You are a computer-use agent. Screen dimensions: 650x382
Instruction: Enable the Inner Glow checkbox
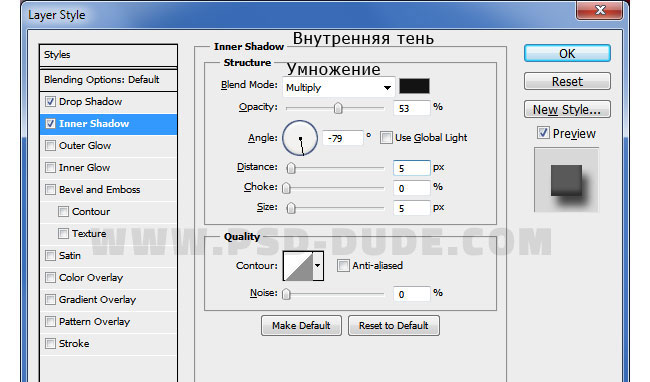click(51, 167)
